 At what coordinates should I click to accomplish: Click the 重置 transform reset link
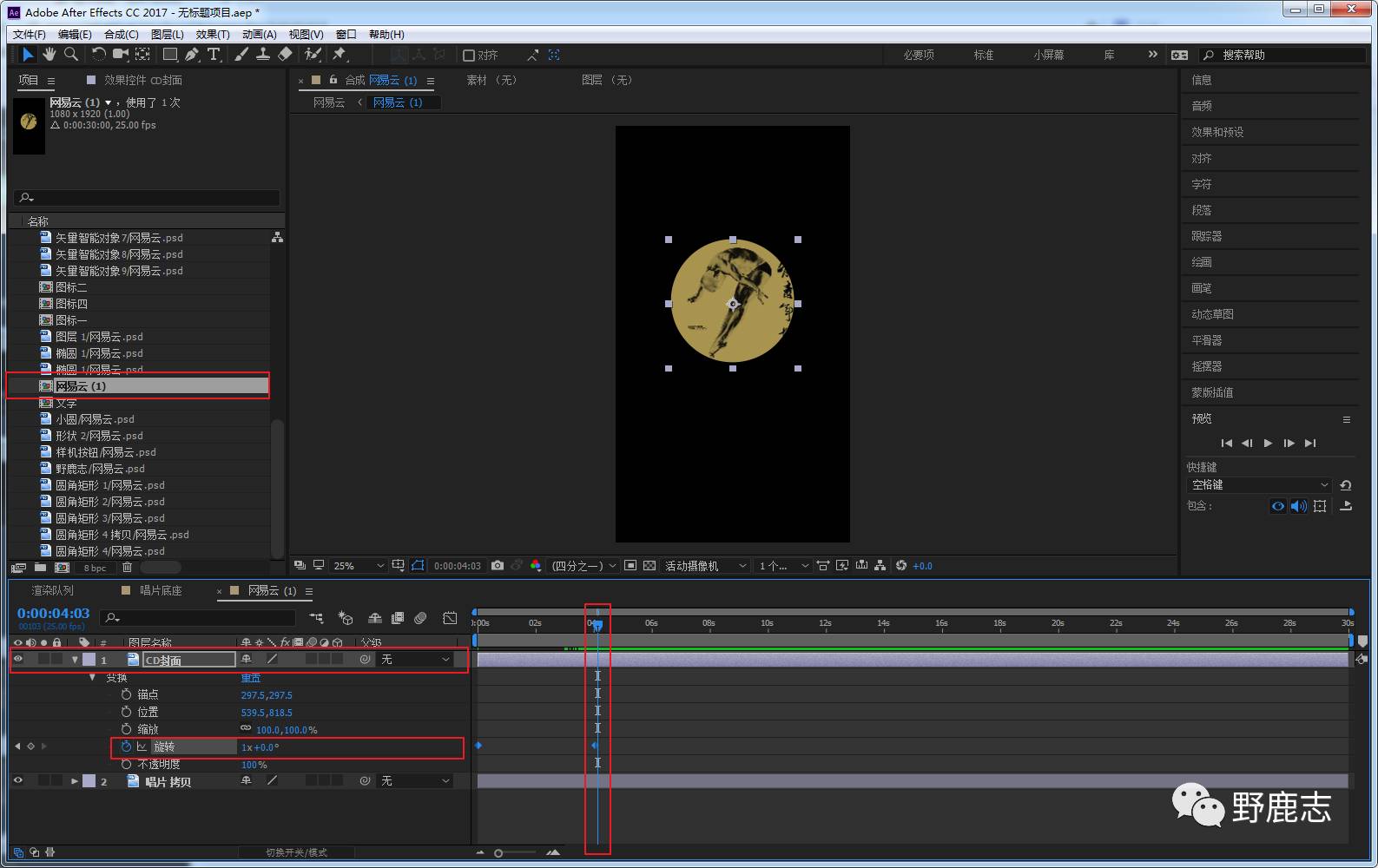(251, 678)
